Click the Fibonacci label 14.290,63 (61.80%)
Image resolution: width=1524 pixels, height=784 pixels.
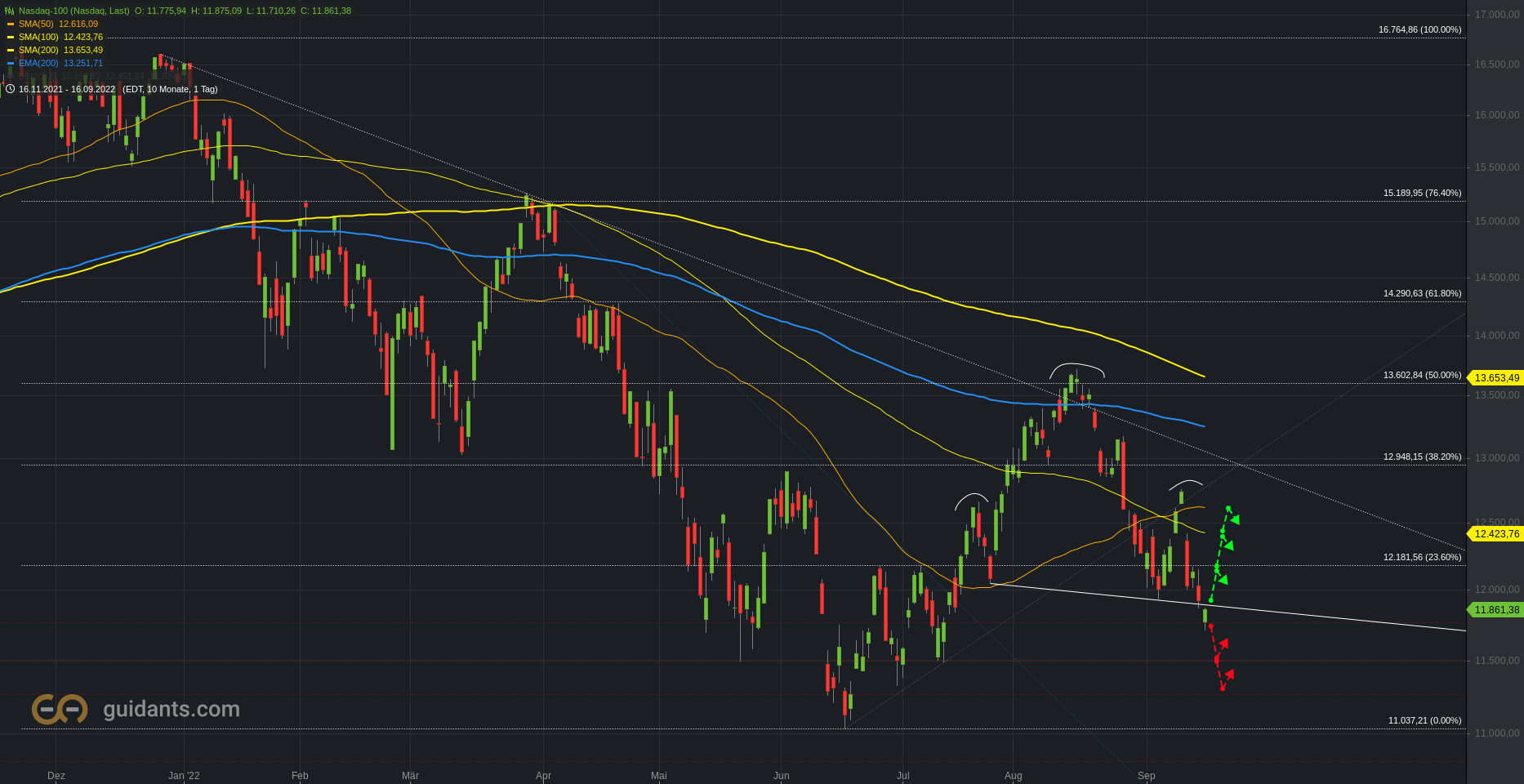[x=1423, y=293]
